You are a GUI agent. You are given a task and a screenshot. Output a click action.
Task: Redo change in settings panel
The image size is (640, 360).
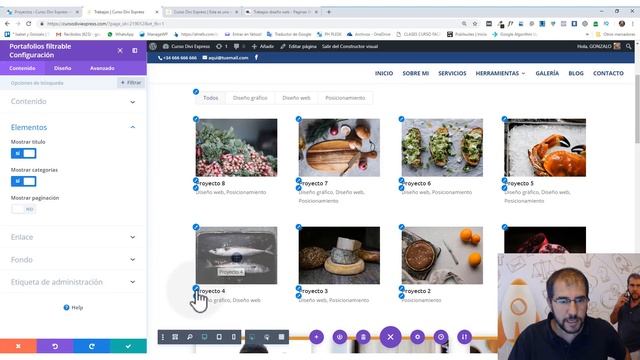pos(92,346)
